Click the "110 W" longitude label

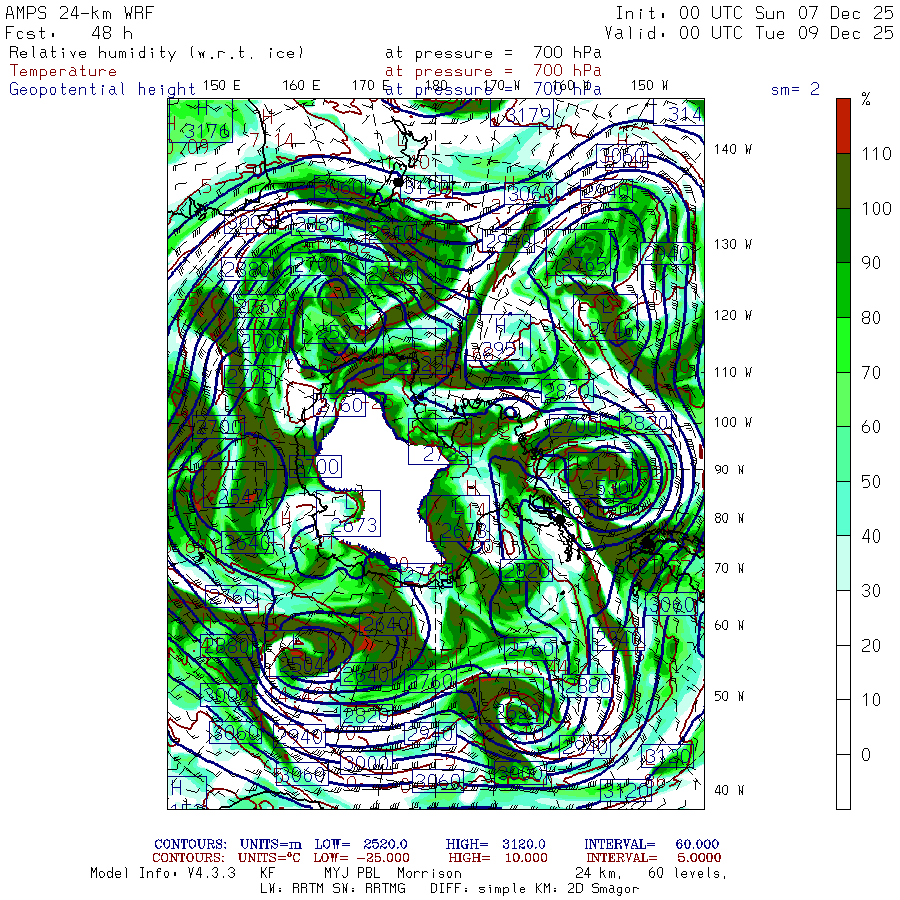732,373
